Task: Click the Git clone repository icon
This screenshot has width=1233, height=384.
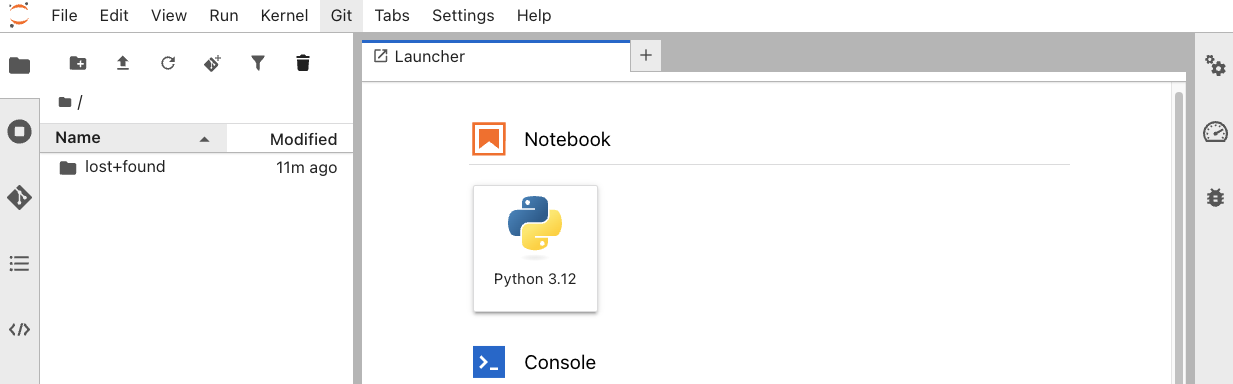Action: point(212,63)
